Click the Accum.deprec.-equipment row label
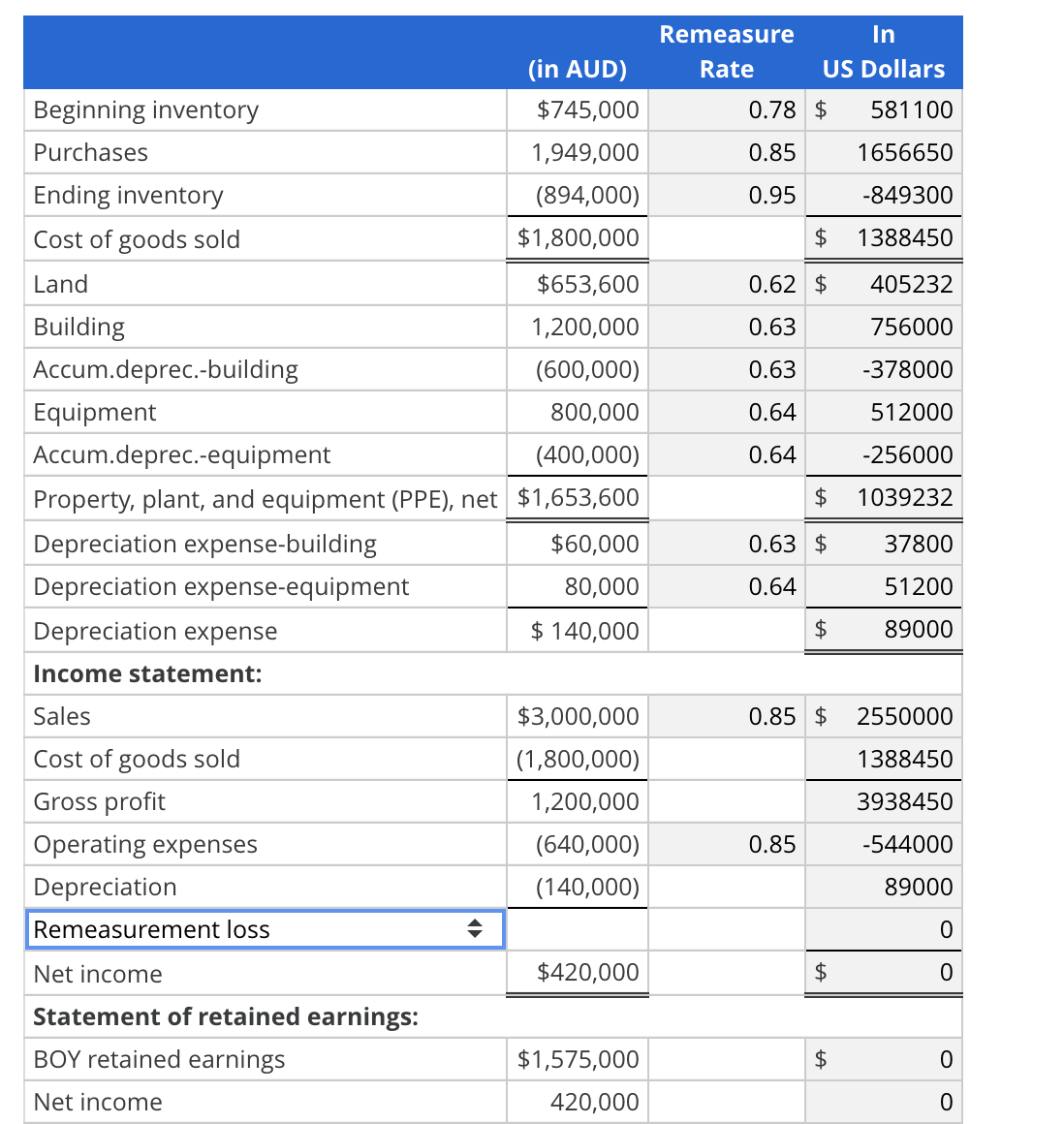Image resolution: width=1064 pixels, height=1124 pixels. pos(182,454)
